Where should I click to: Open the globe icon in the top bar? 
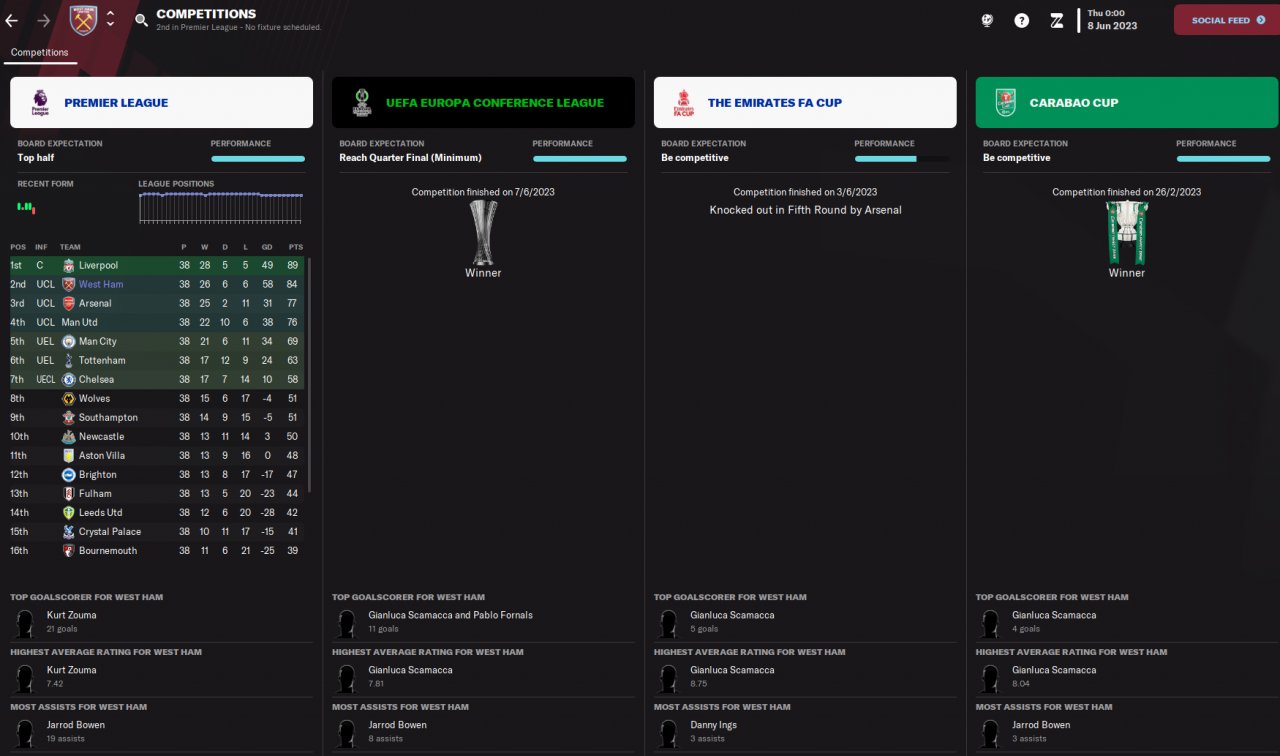[987, 20]
